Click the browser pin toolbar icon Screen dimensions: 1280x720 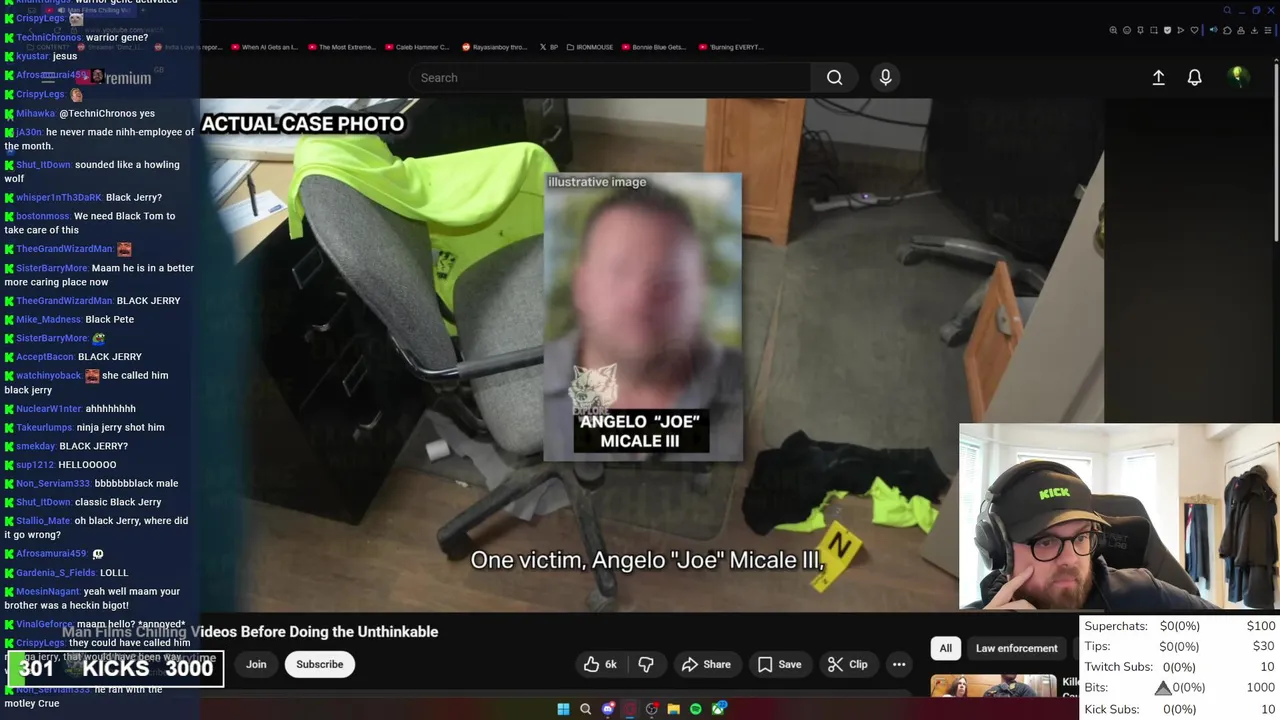click(1140, 30)
